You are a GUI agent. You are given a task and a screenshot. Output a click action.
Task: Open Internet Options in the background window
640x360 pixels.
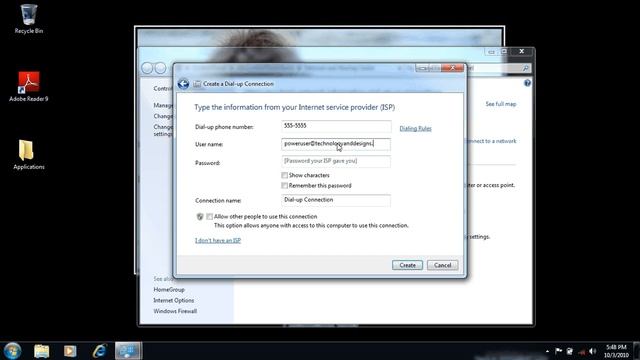tap(173, 300)
